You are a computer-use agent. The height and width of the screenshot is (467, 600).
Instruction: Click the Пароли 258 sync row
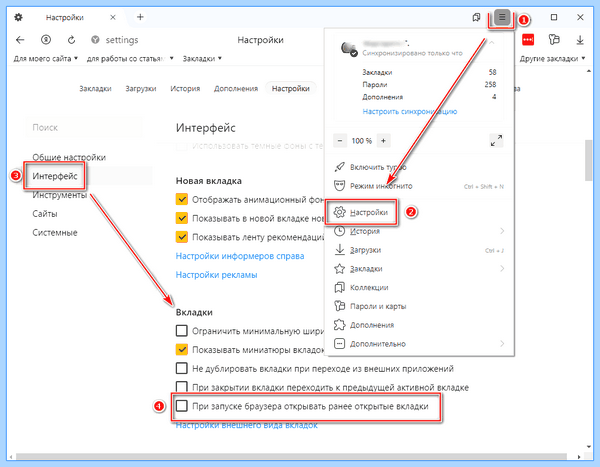429,85
